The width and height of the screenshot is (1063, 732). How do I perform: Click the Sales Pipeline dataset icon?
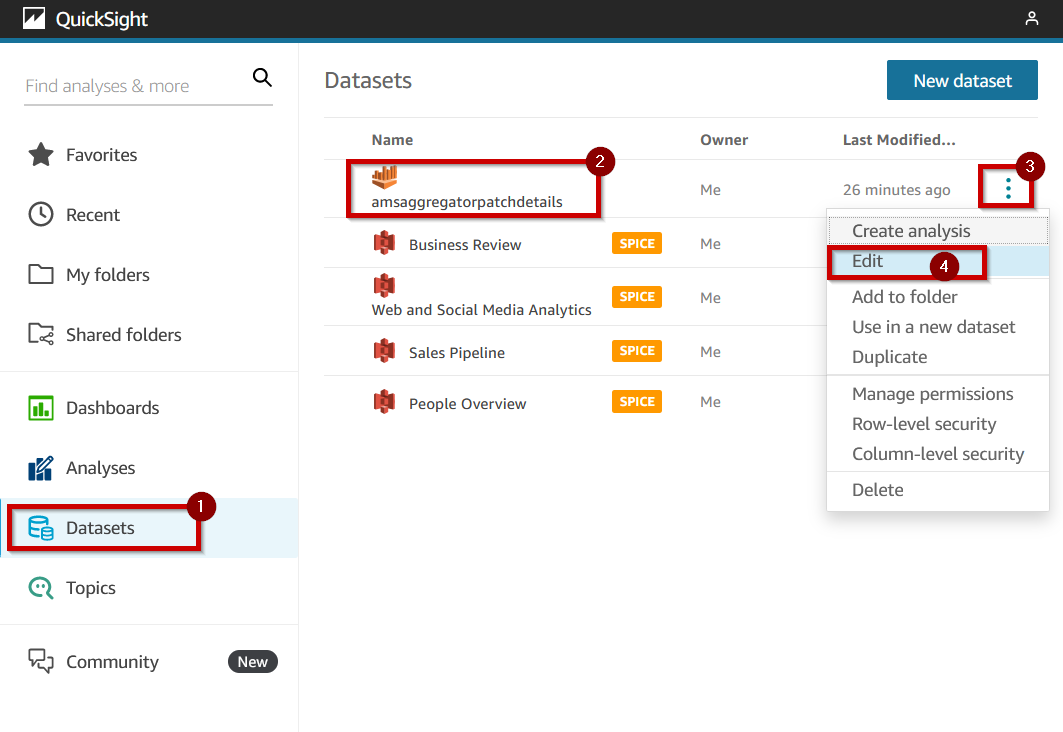pos(384,350)
